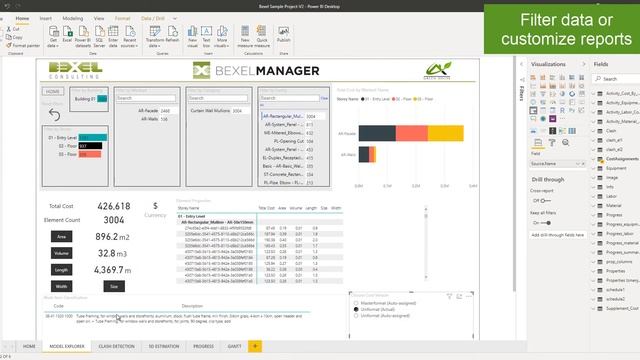The image size is (640, 360).
Task: Click the SQL Server ribbon icon
Action: pos(99,37)
